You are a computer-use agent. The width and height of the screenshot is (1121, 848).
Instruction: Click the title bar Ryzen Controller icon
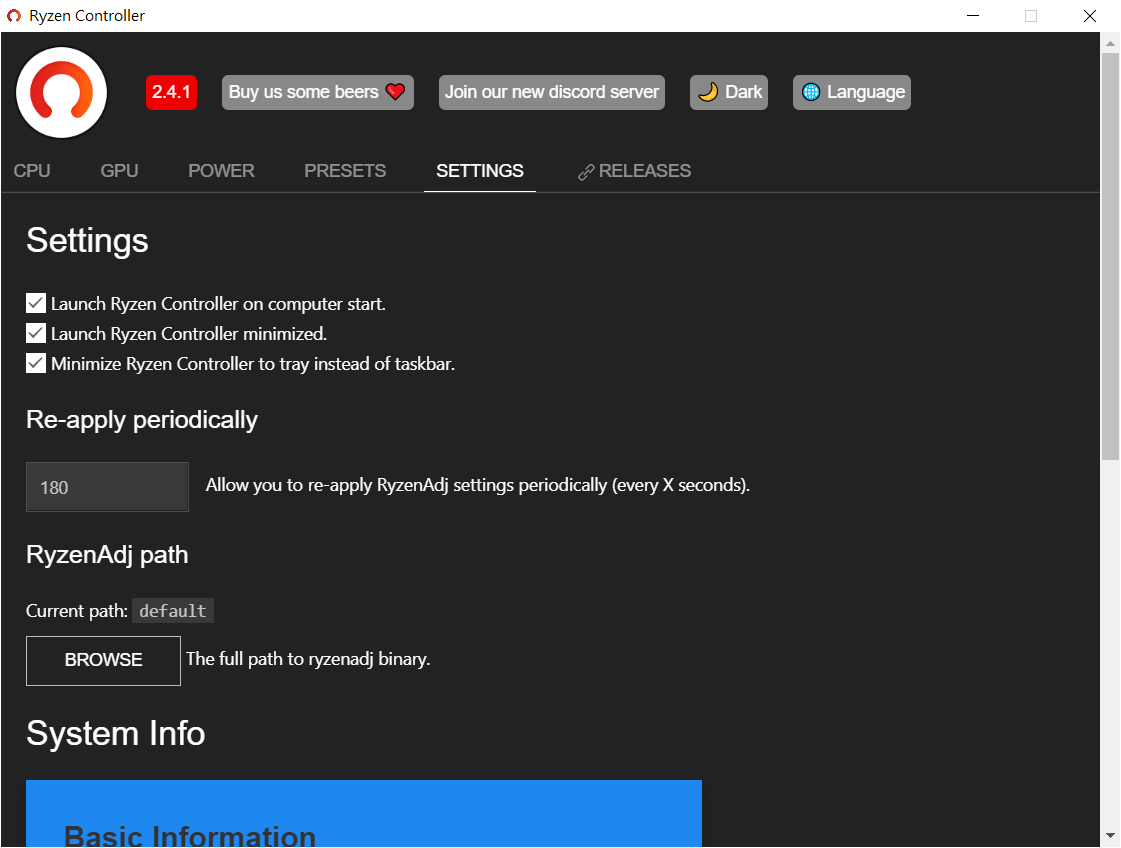click(x=14, y=16)
